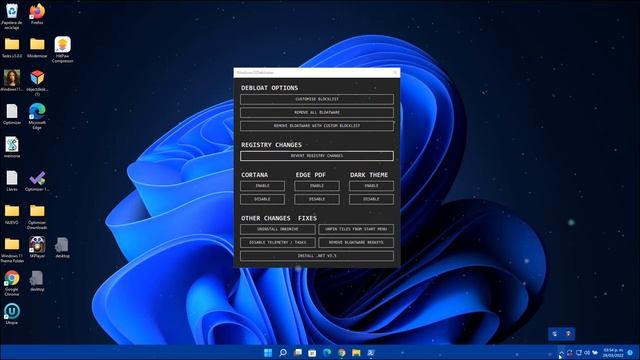Click Remove Bloatware With Custom Blocklist
640x360 pixels.
pos(317,126)
